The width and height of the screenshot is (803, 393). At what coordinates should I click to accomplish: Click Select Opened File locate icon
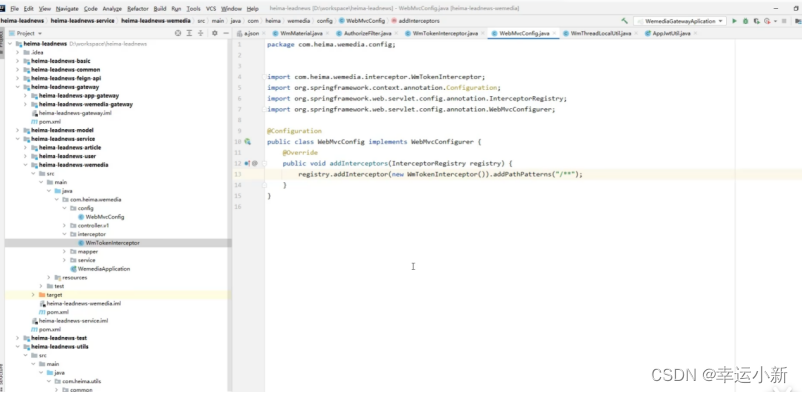[178, 33]
